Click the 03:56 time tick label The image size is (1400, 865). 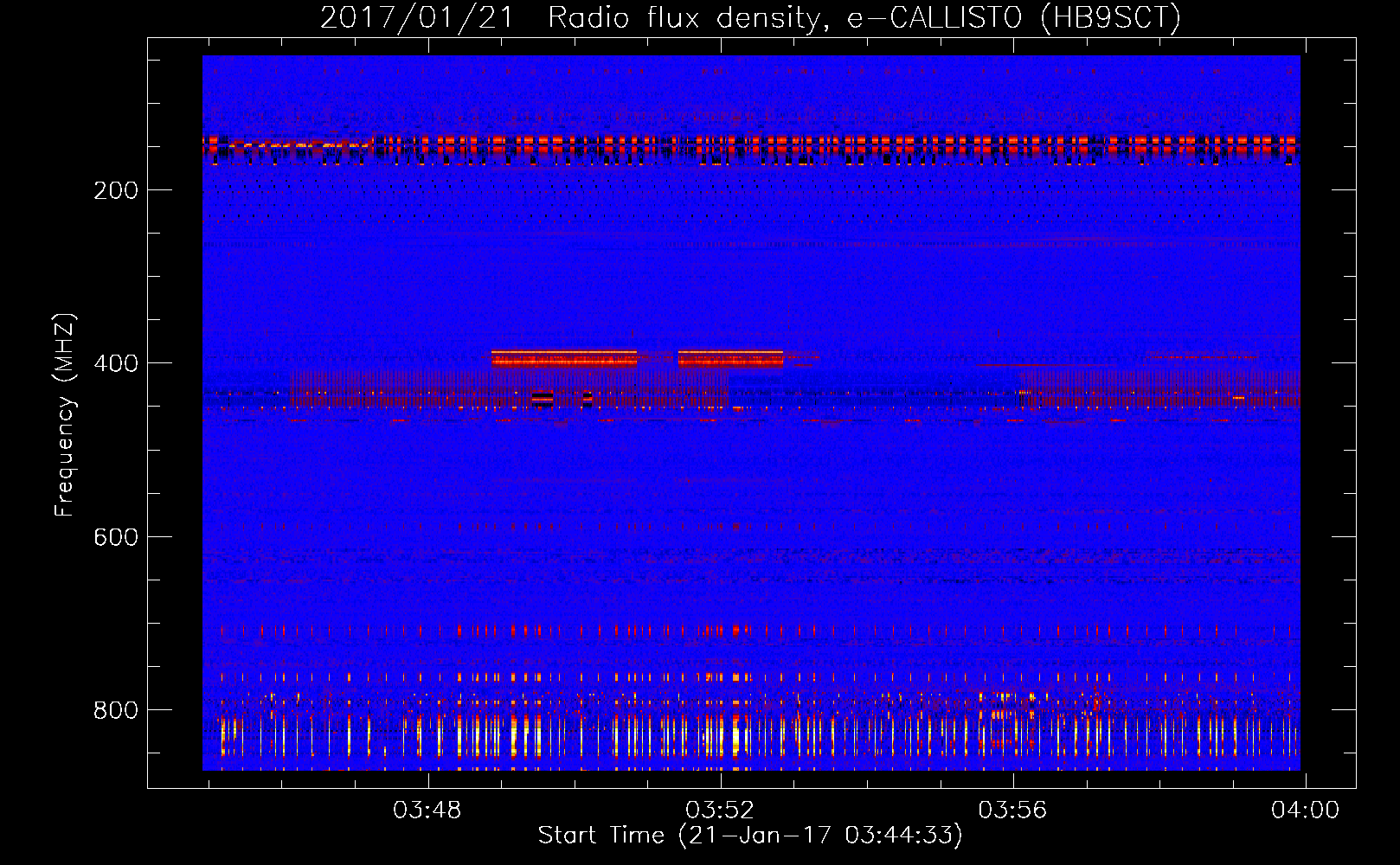tap(1012, 811)
